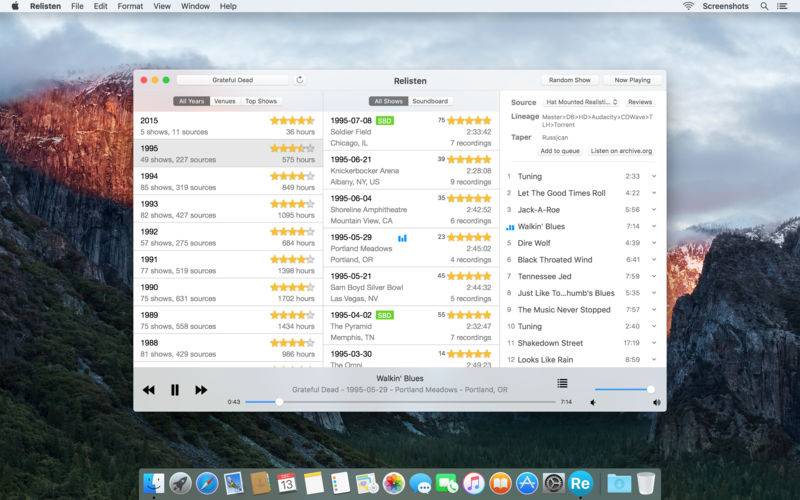800x500 pixels.
Task: Open the Window menu
Action: point(195,6)
